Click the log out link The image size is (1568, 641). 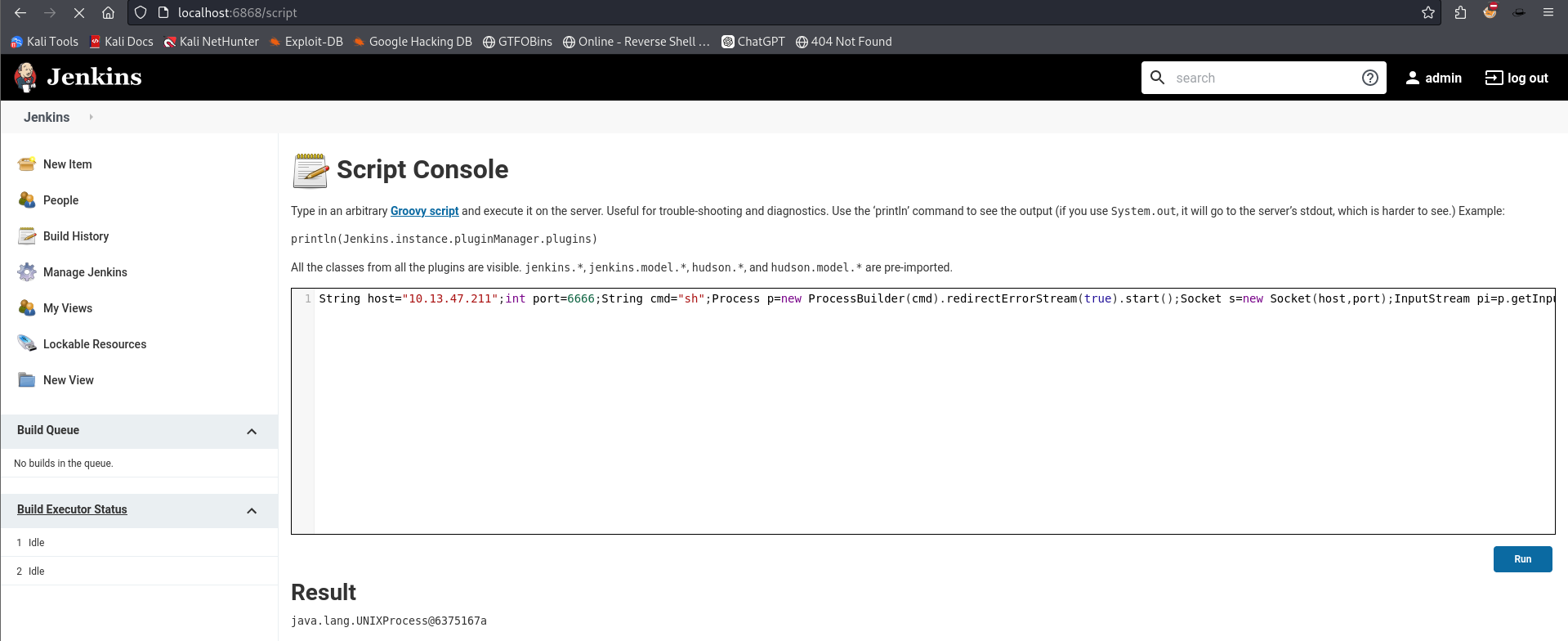[1527, 78]
